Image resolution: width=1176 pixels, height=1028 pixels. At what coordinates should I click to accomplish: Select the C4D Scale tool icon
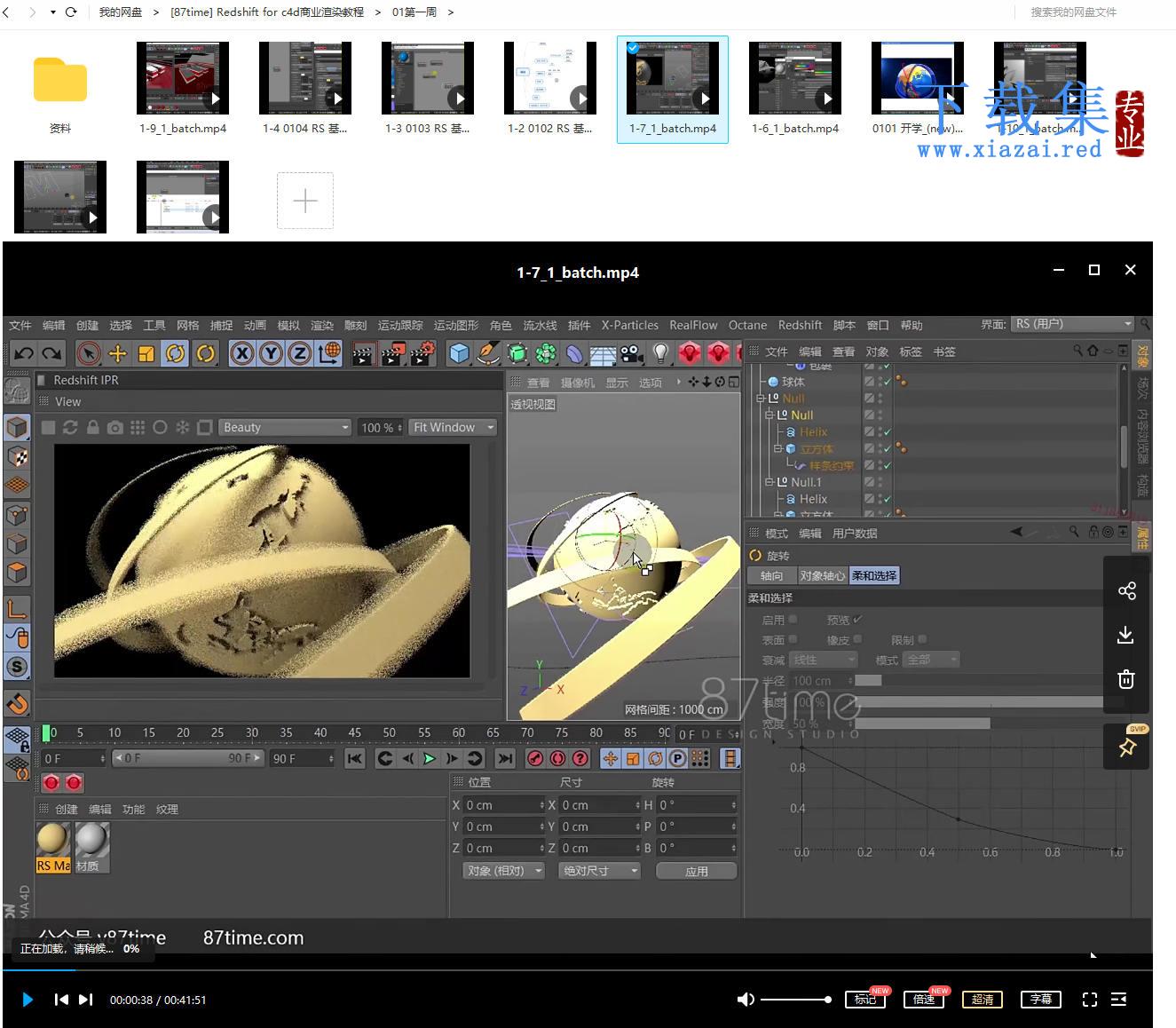point(146,353)
